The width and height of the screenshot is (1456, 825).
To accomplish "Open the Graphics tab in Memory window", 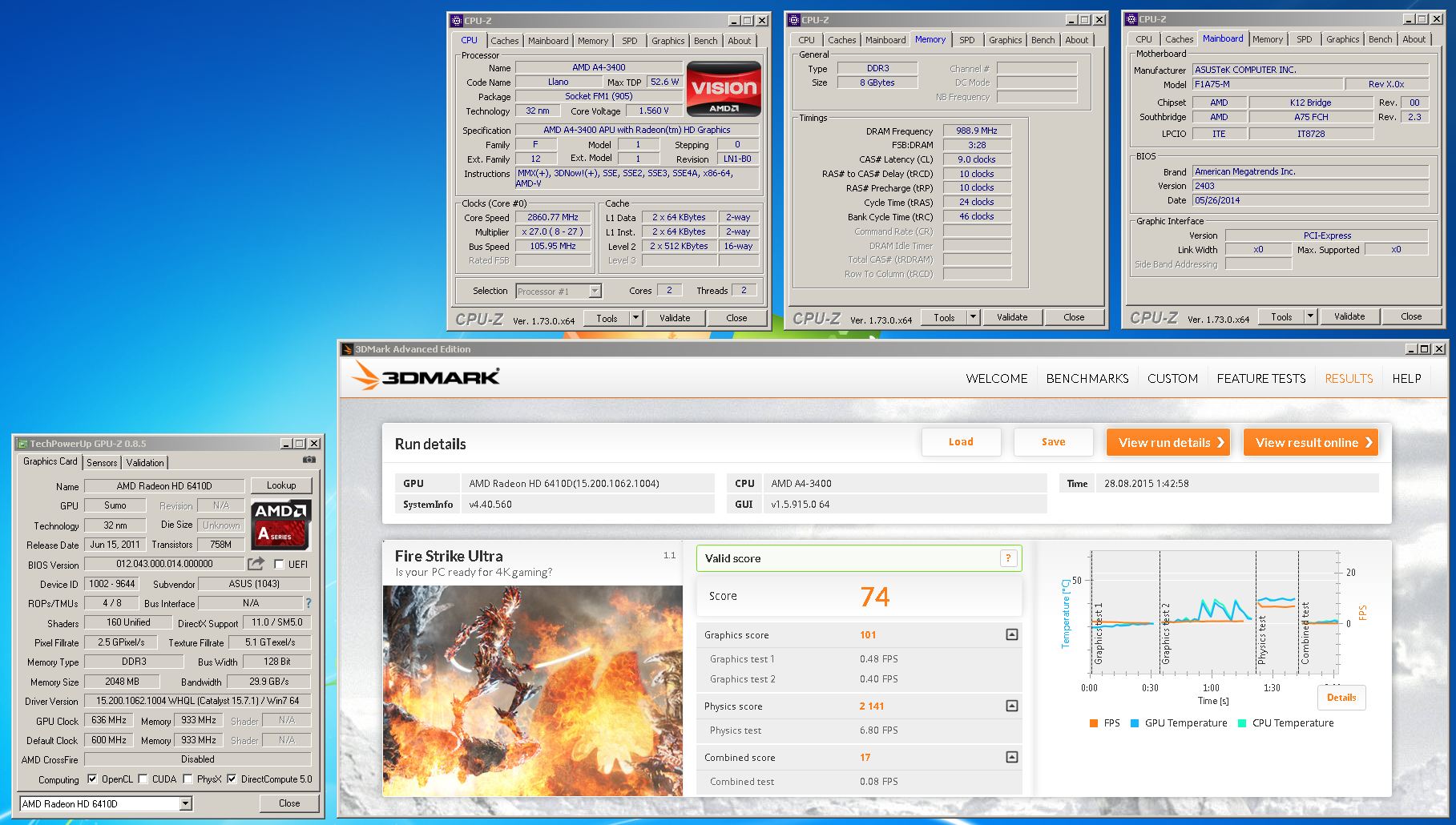I will [1005, 40].
